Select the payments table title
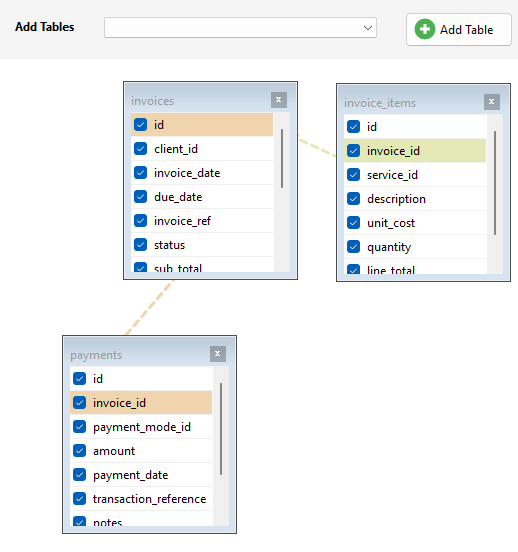Viewport: 518px width, 552px height. point(96,355)
